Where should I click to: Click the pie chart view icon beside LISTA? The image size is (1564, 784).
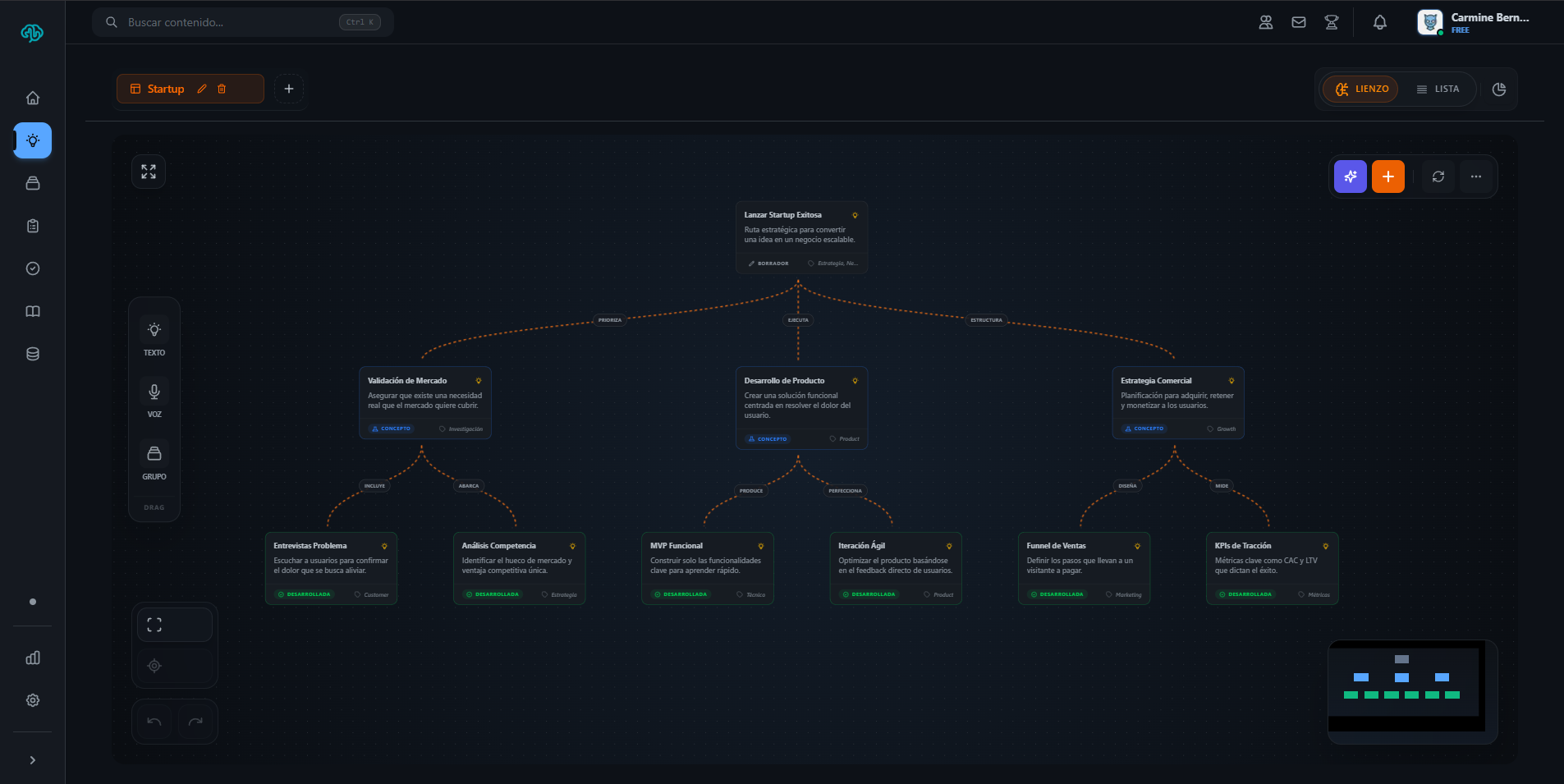click(x=1499, y=89)
